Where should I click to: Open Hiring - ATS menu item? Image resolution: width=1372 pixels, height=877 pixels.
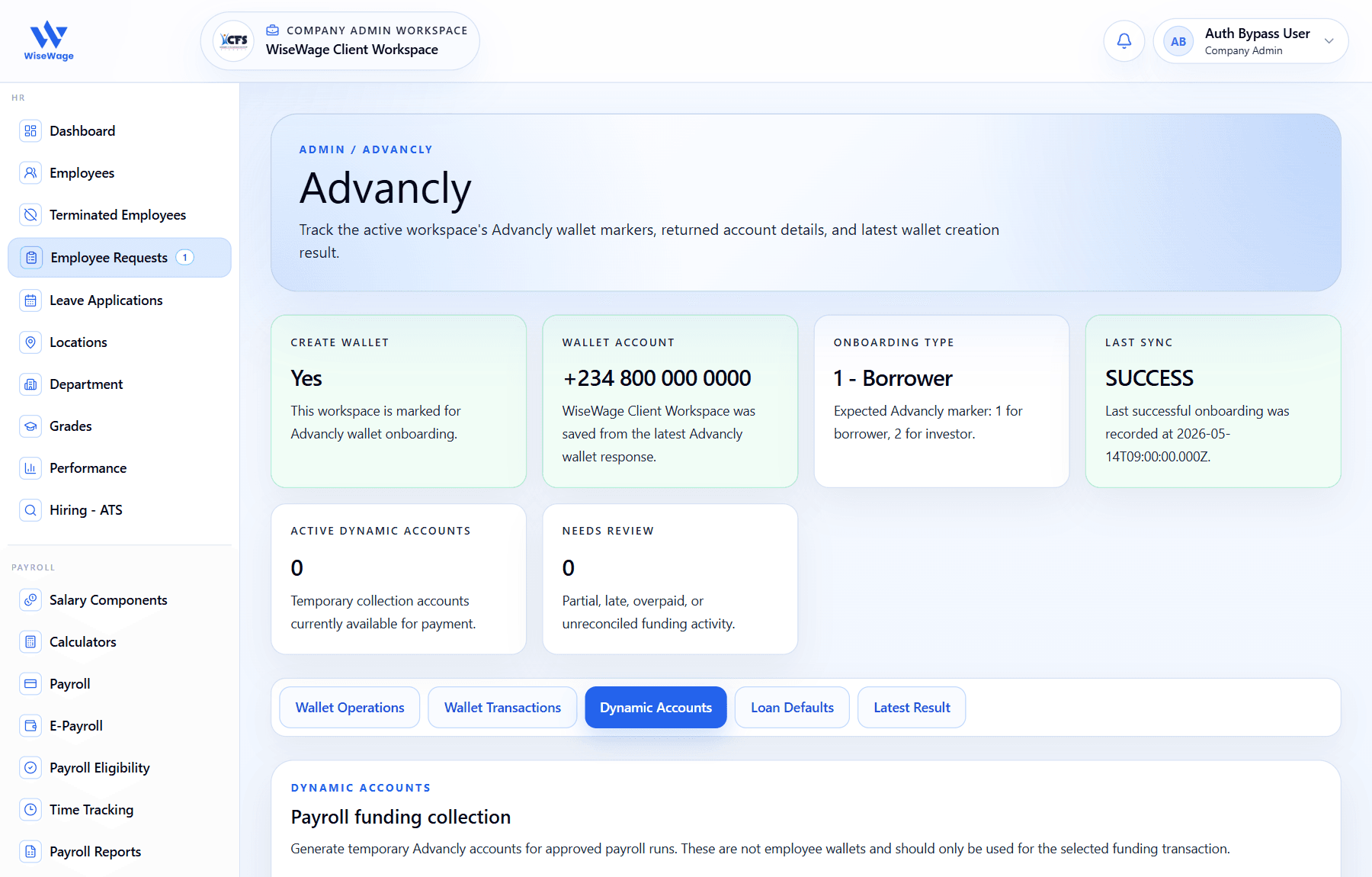click(x=120, y=510)
